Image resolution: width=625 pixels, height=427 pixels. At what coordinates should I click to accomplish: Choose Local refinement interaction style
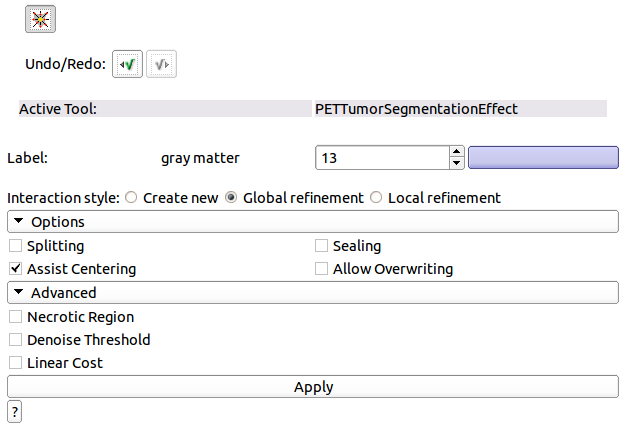tap(376, 198)
